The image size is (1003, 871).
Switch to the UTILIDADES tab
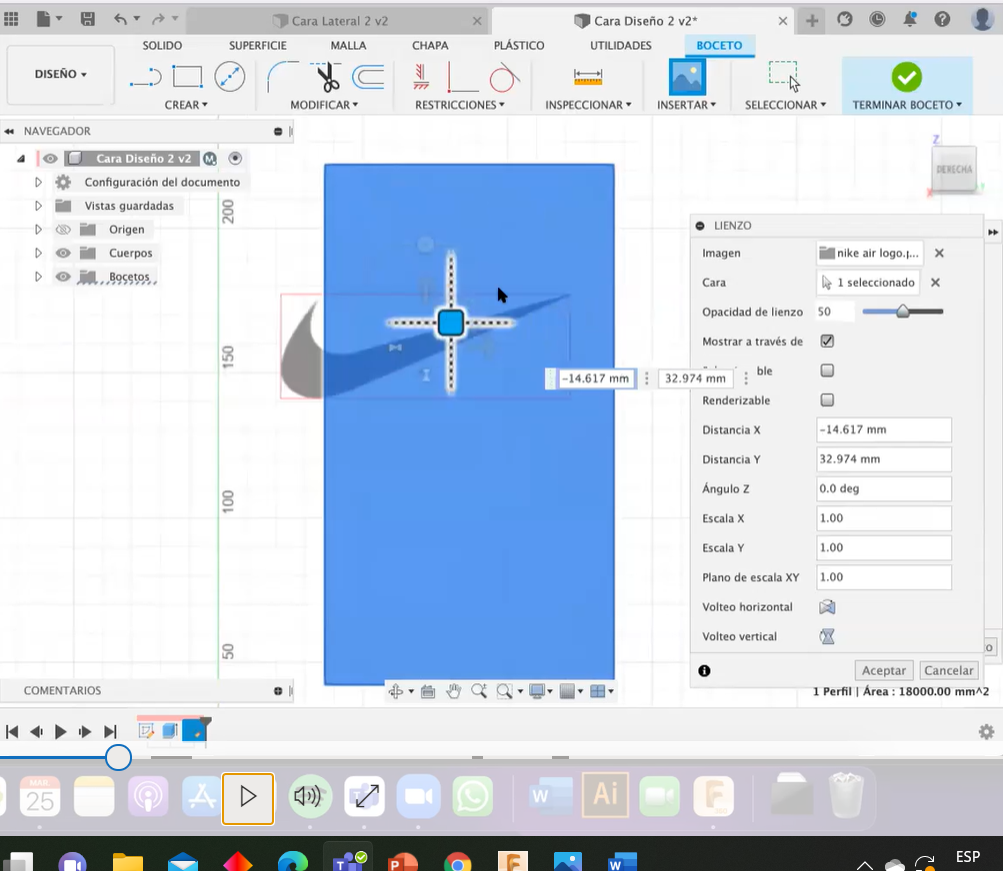point(620,45)
